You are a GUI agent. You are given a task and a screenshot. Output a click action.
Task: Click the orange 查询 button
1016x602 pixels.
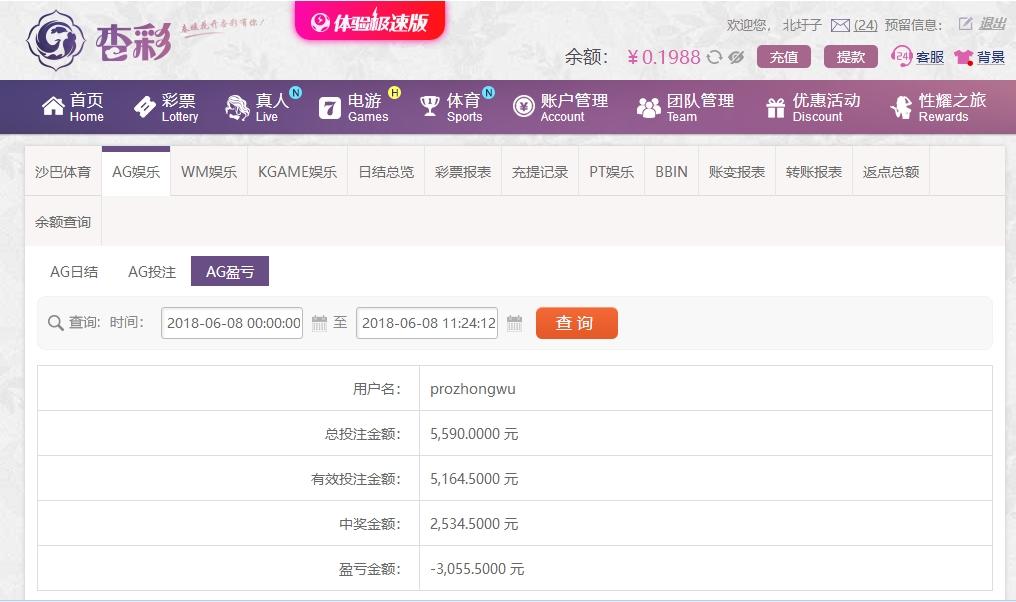(577, 323)
